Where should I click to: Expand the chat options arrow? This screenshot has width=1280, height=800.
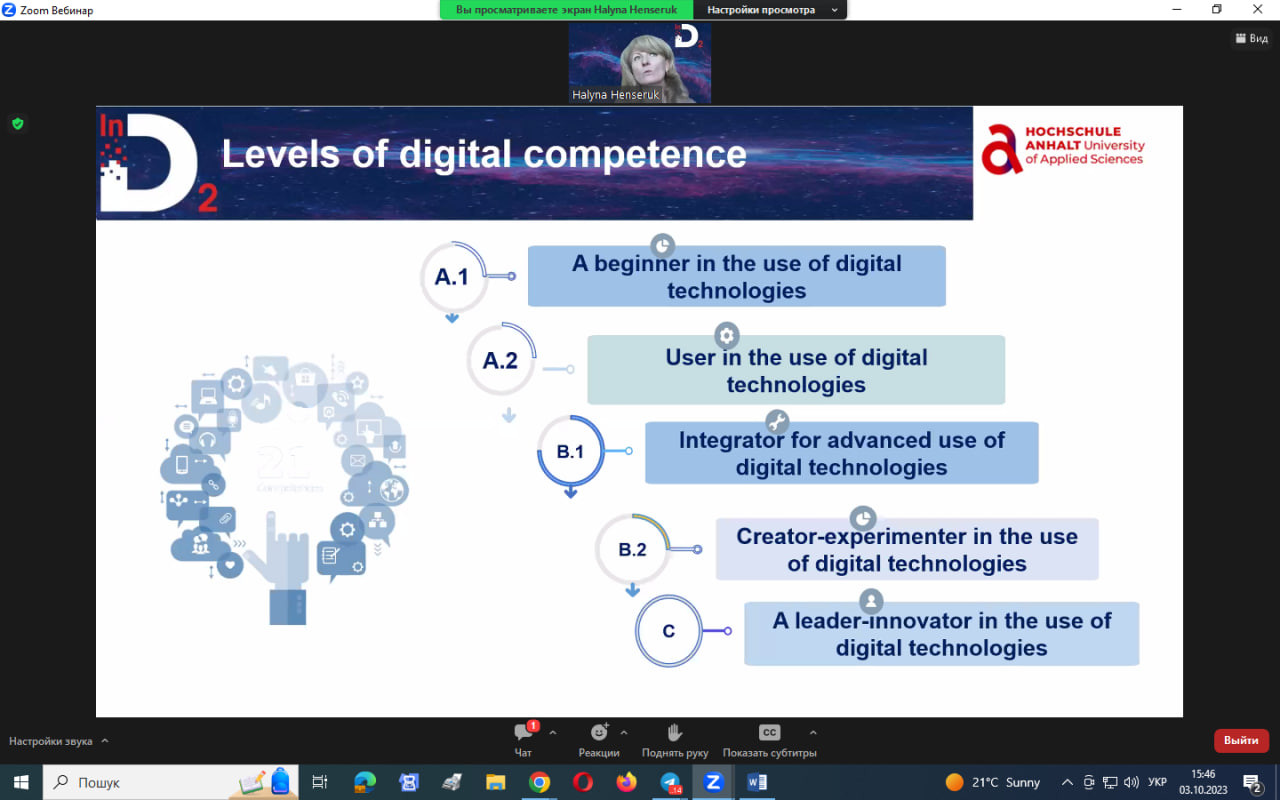pos(553,732)
